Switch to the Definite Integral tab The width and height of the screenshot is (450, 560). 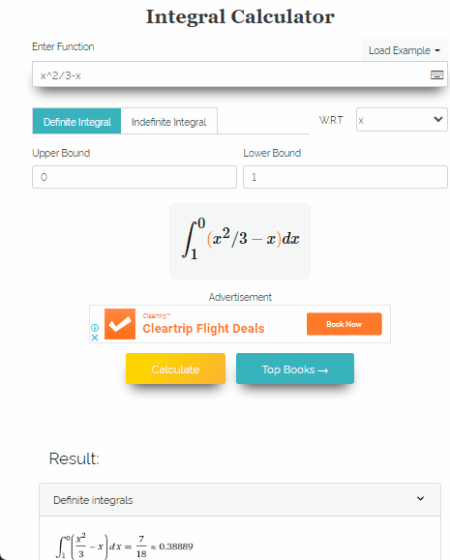point(77,121)
